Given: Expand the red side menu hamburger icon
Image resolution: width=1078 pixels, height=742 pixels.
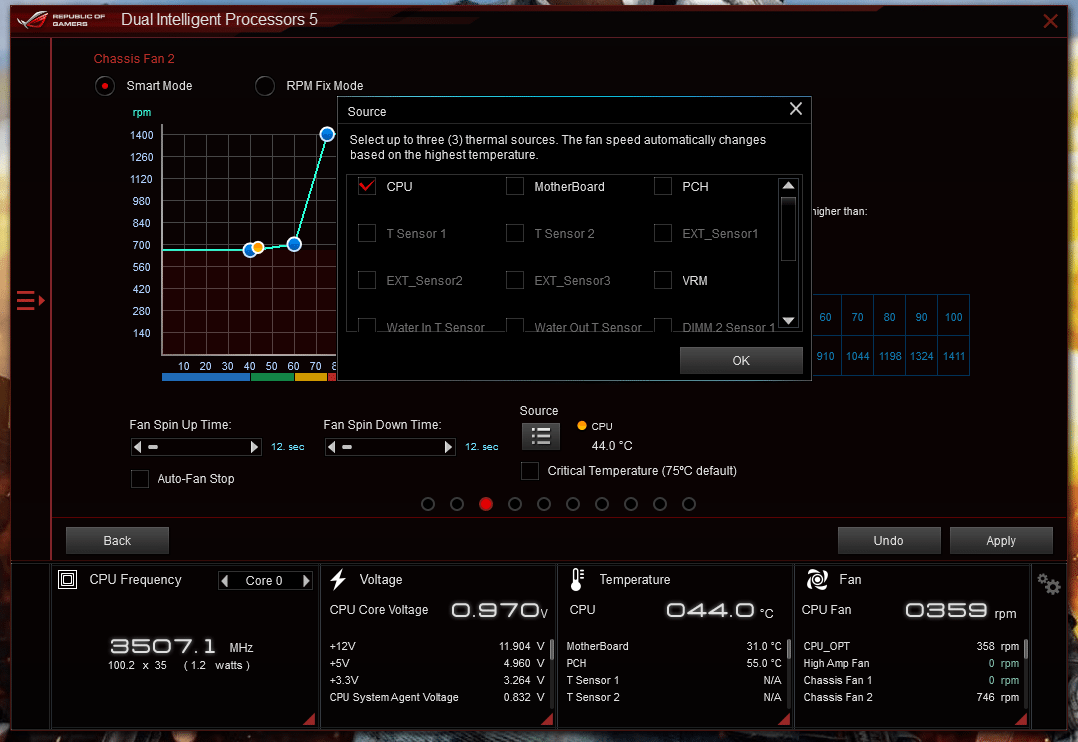Looking at the screenshot, I should 30,301.
